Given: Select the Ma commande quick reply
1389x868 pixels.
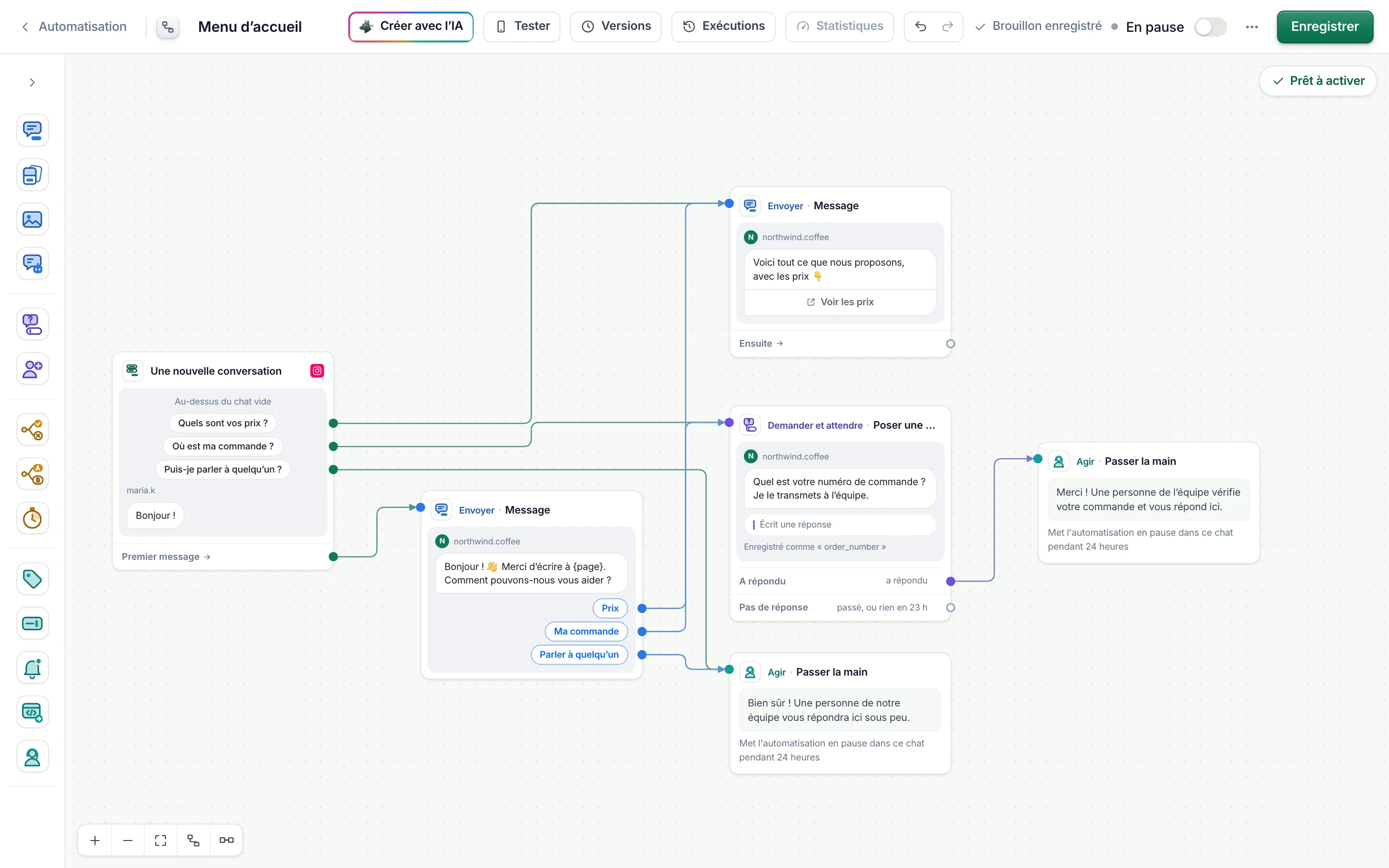Looking at the screenshot, I should (586, 632).
